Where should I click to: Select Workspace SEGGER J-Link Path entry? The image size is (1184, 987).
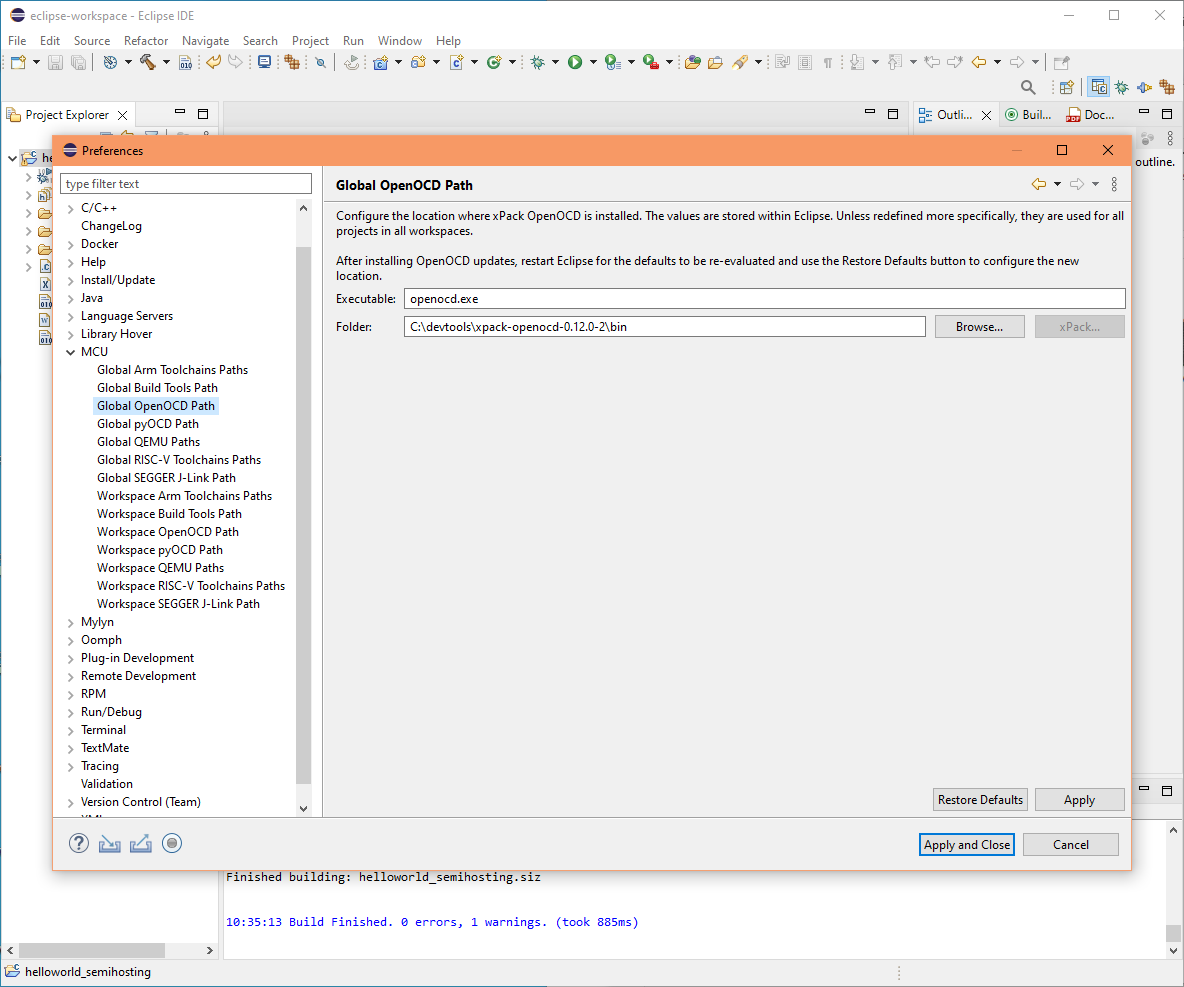[177, 603]
